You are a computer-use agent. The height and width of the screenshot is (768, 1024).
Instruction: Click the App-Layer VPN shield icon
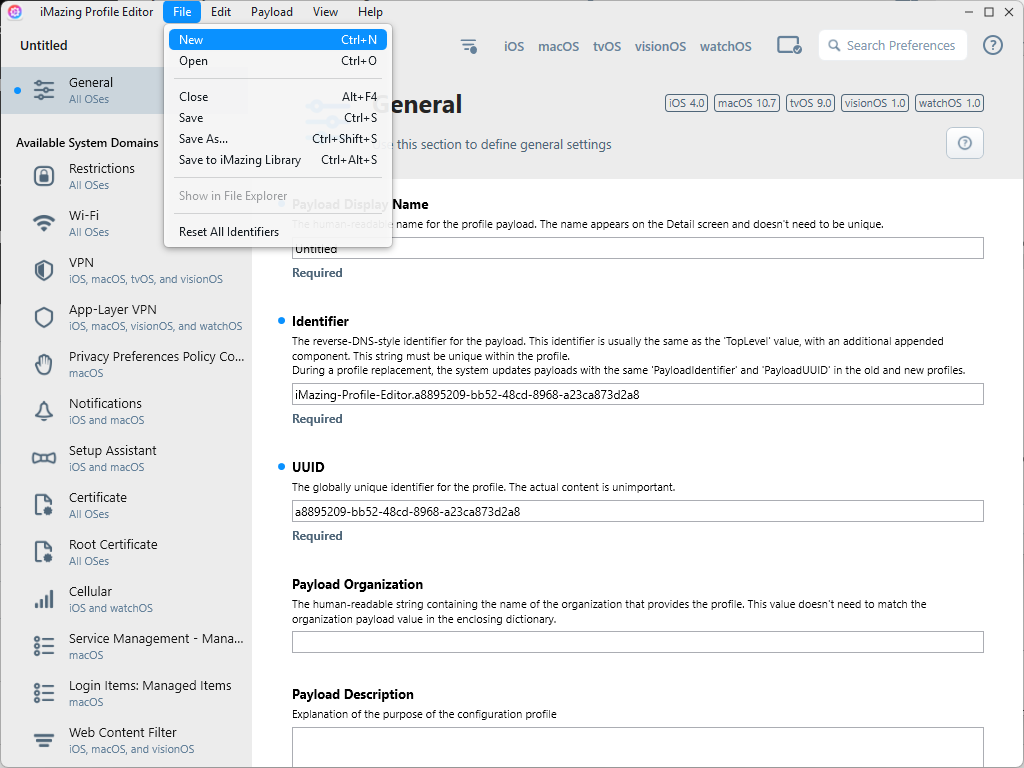coord(44,317)
